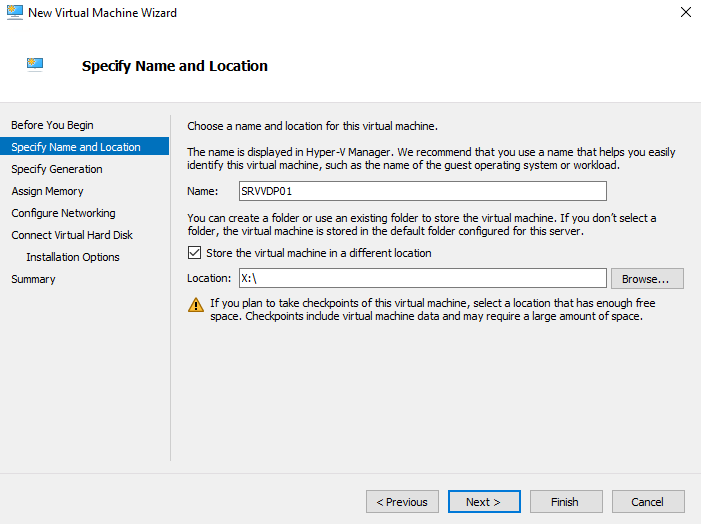Open the Summary step

pos(33,279)
